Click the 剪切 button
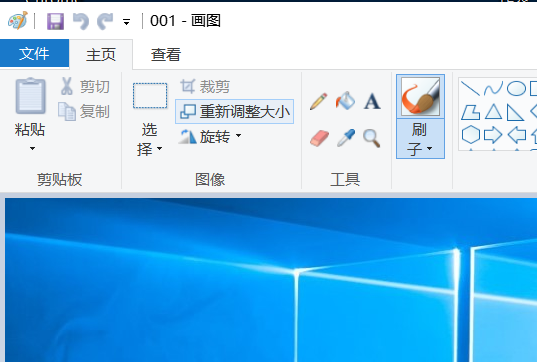Image resolution: width=537 pixels, height=362 pixels. pyautogui.click(x=85, y=86)
